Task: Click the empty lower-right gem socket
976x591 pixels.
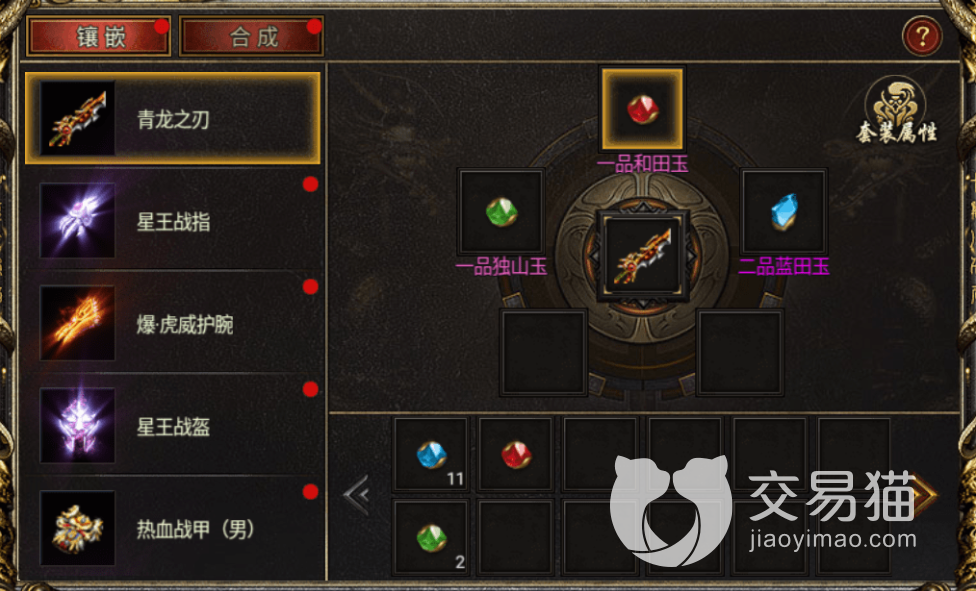Action: (740, 352)
